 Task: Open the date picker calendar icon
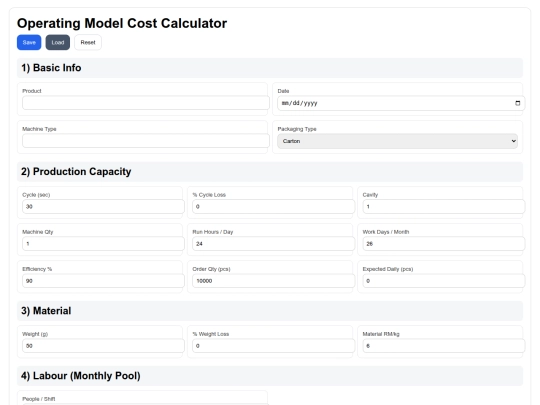click(x=517, y=103)
